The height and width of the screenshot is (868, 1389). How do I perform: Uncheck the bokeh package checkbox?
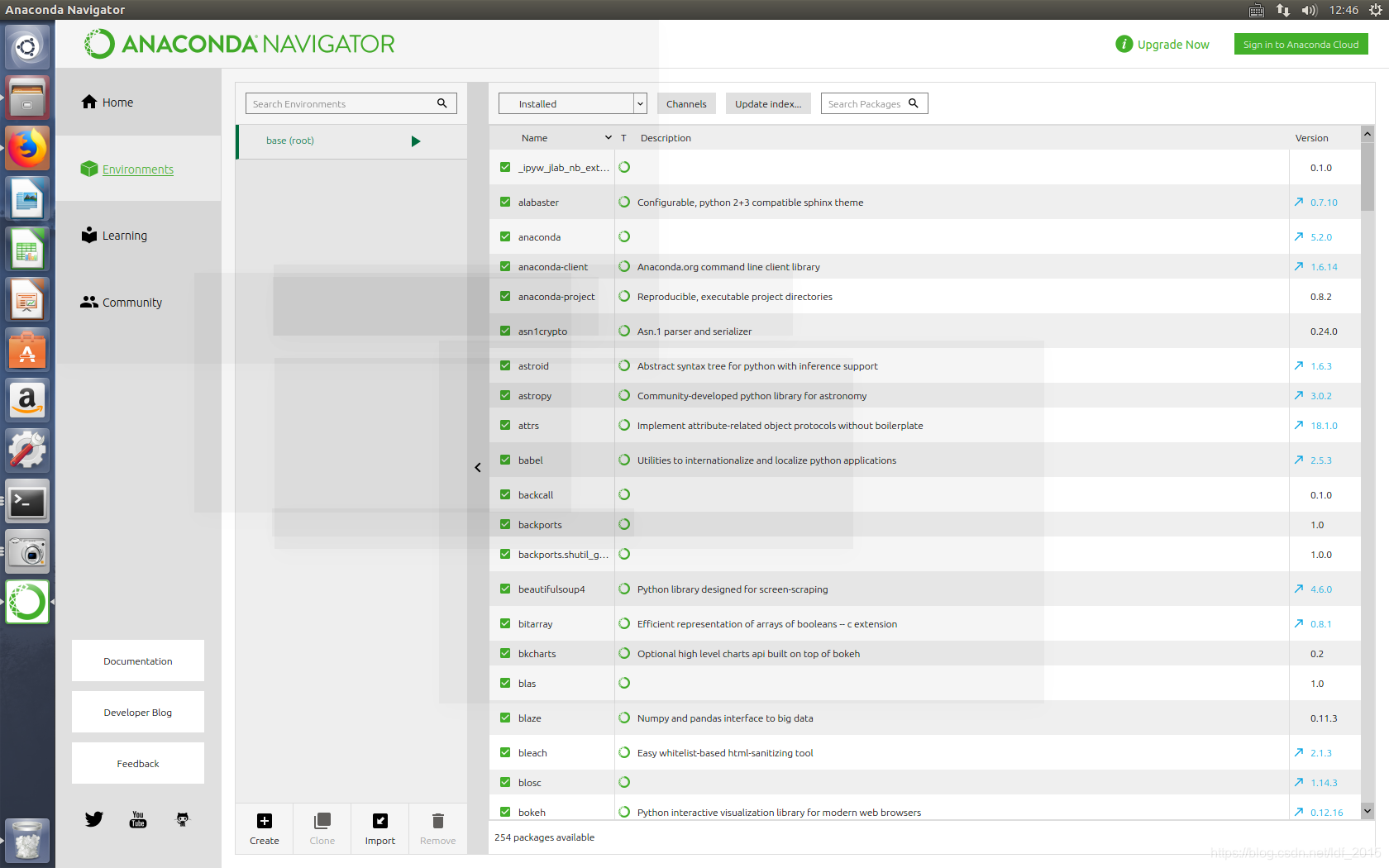click(x=505, y=812)
